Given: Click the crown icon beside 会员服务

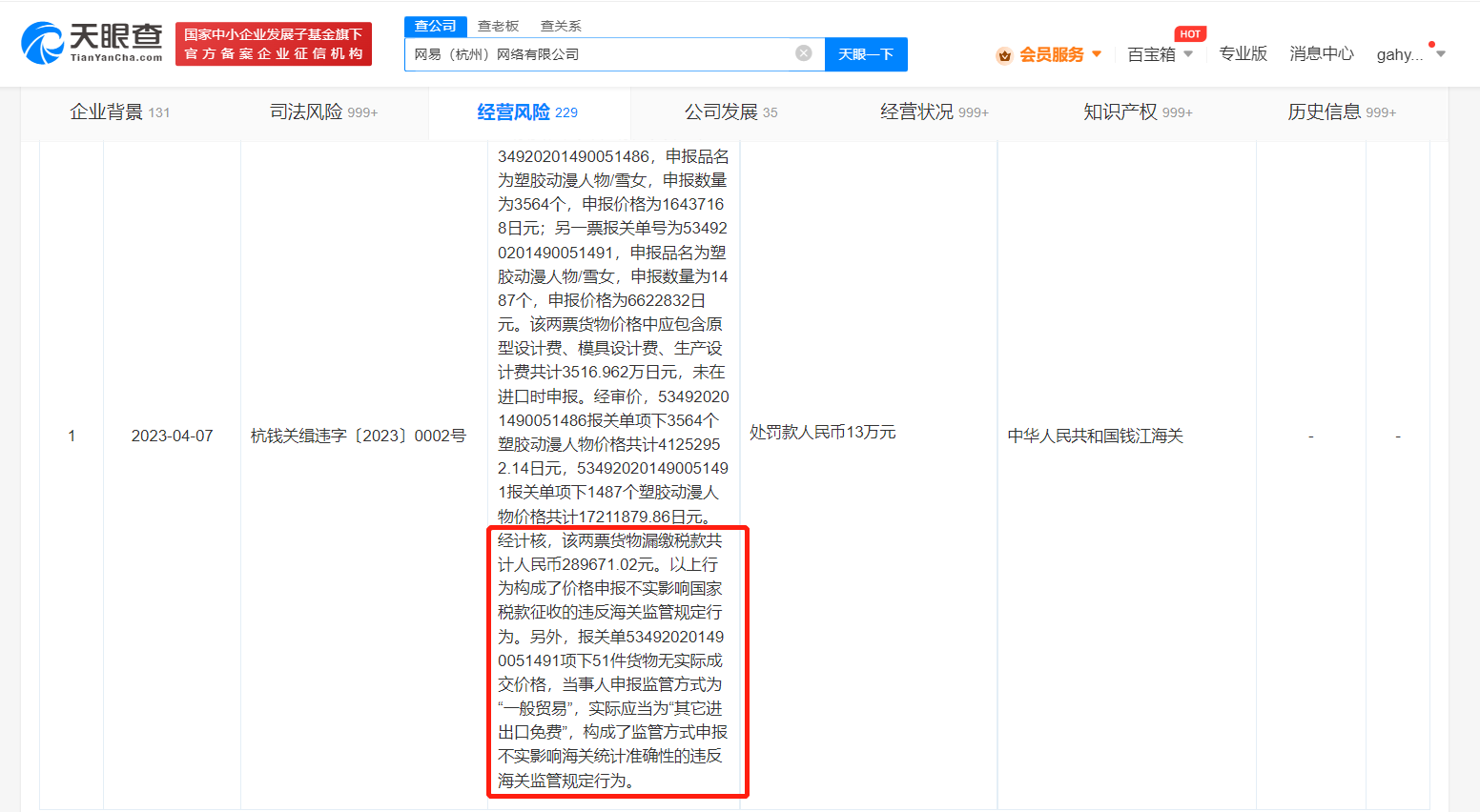Looking at the screenshot, I should [1004, 55].
